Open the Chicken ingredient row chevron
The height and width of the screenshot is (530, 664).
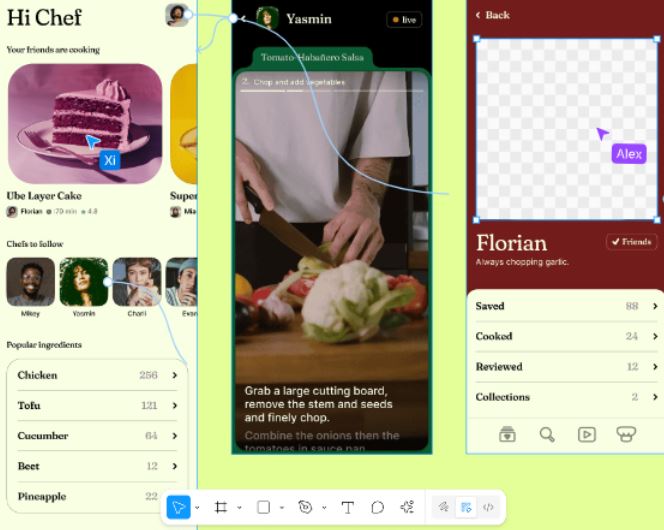[174, 375]
